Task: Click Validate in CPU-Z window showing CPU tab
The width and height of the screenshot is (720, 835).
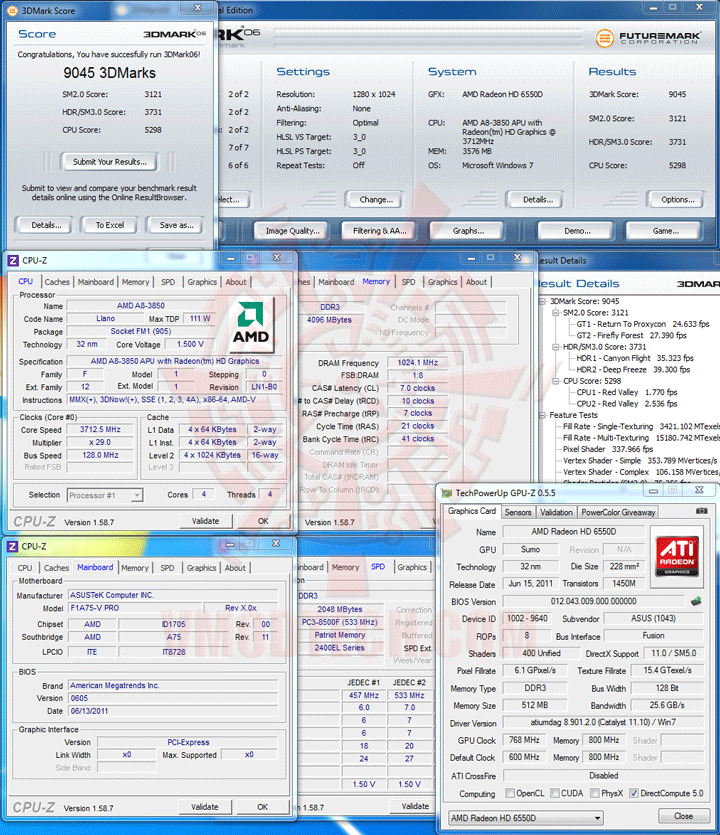Action: pyautogui.click(x=206, y=521)
